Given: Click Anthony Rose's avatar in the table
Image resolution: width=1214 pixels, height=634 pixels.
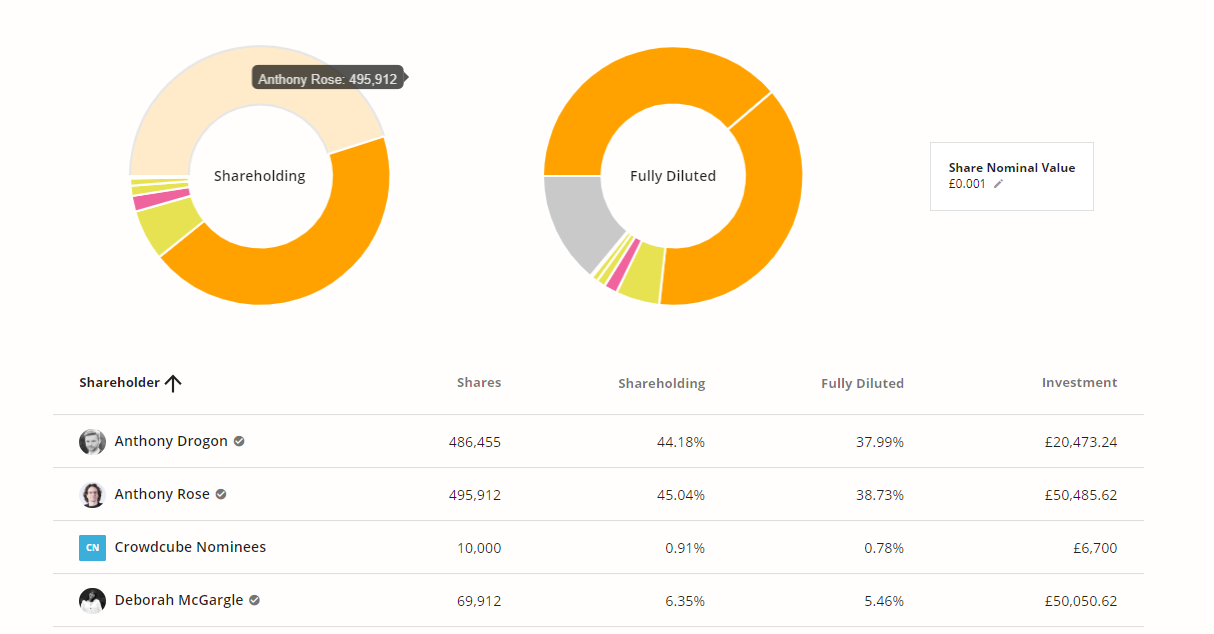Looking at the screenshot, I should coord(92,495).
